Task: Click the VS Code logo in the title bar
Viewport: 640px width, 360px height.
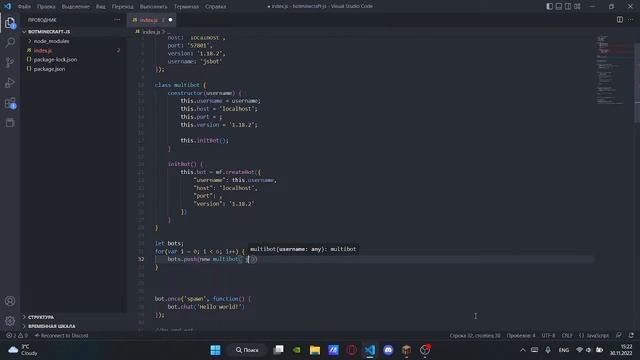Action: click(x=7, y=6)
